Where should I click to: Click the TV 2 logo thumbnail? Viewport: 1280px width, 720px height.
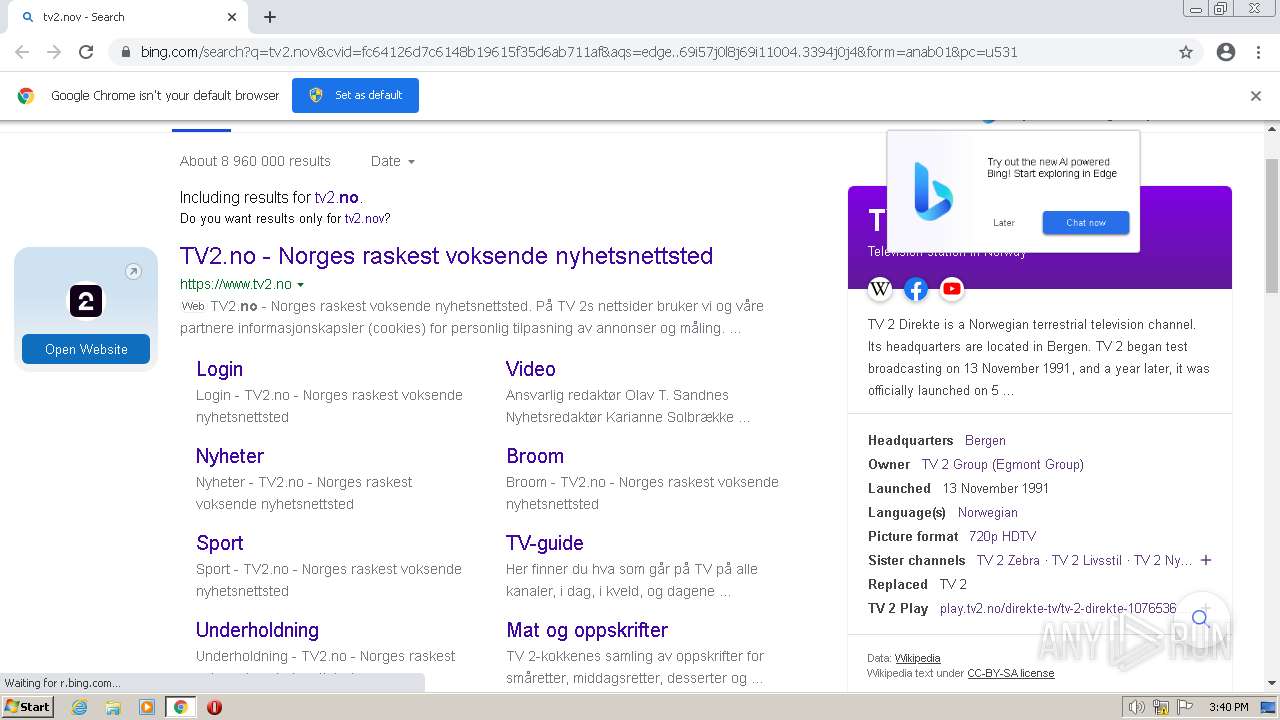[x=86, y=301]
